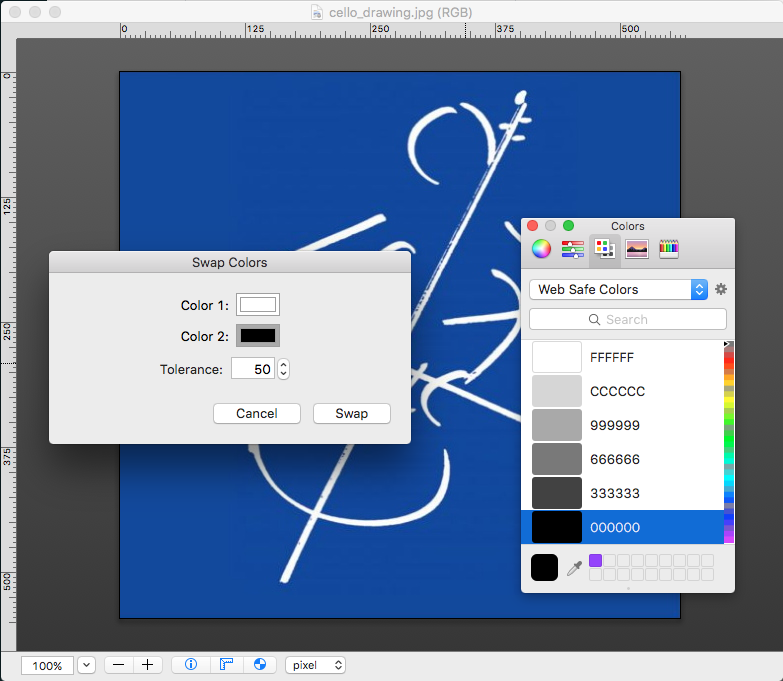Select the 666666 color row
Screen dimensions: 783x681
(x=622, y=459)
